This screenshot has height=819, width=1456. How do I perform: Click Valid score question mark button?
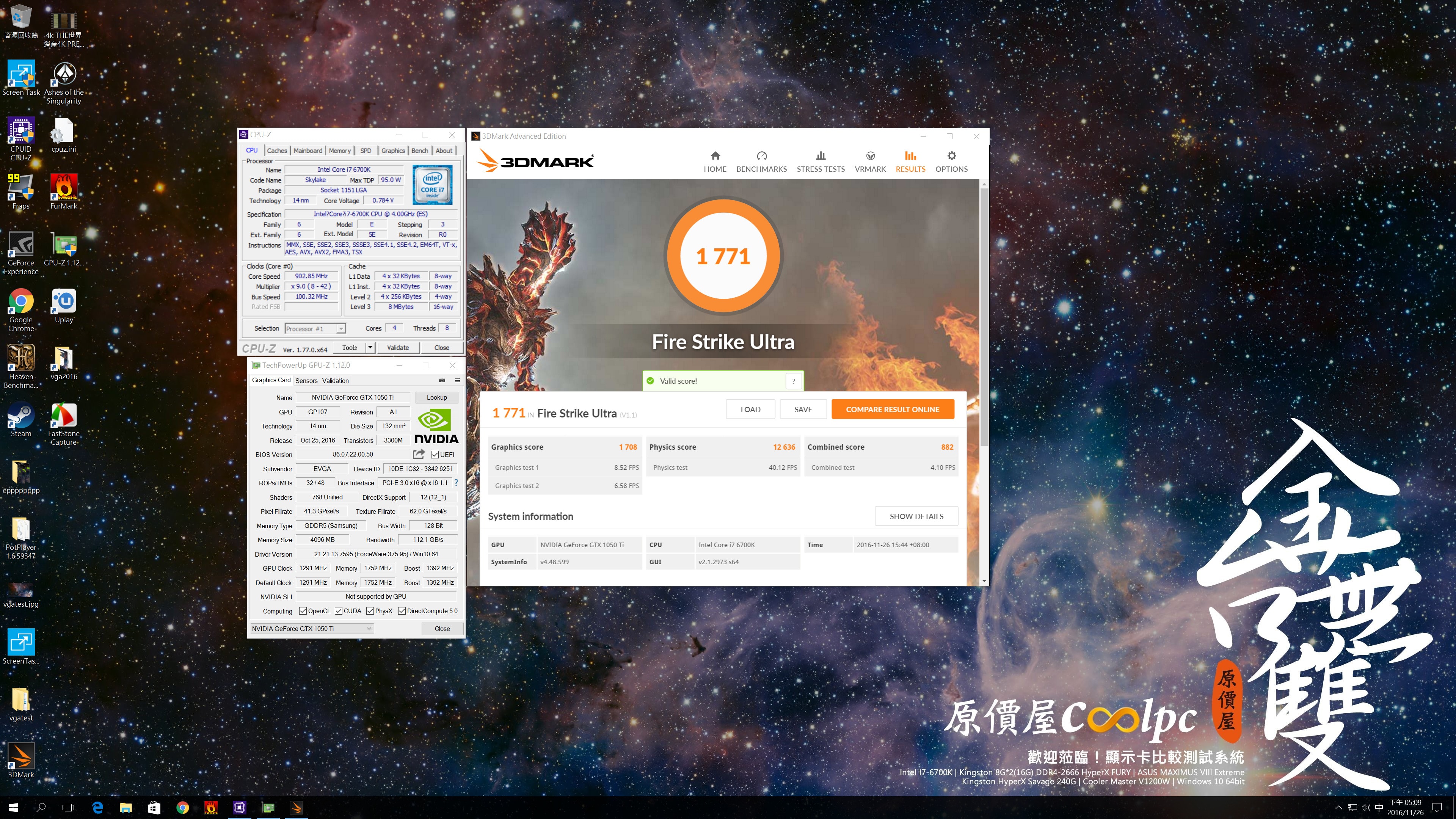tap(794, 381)
